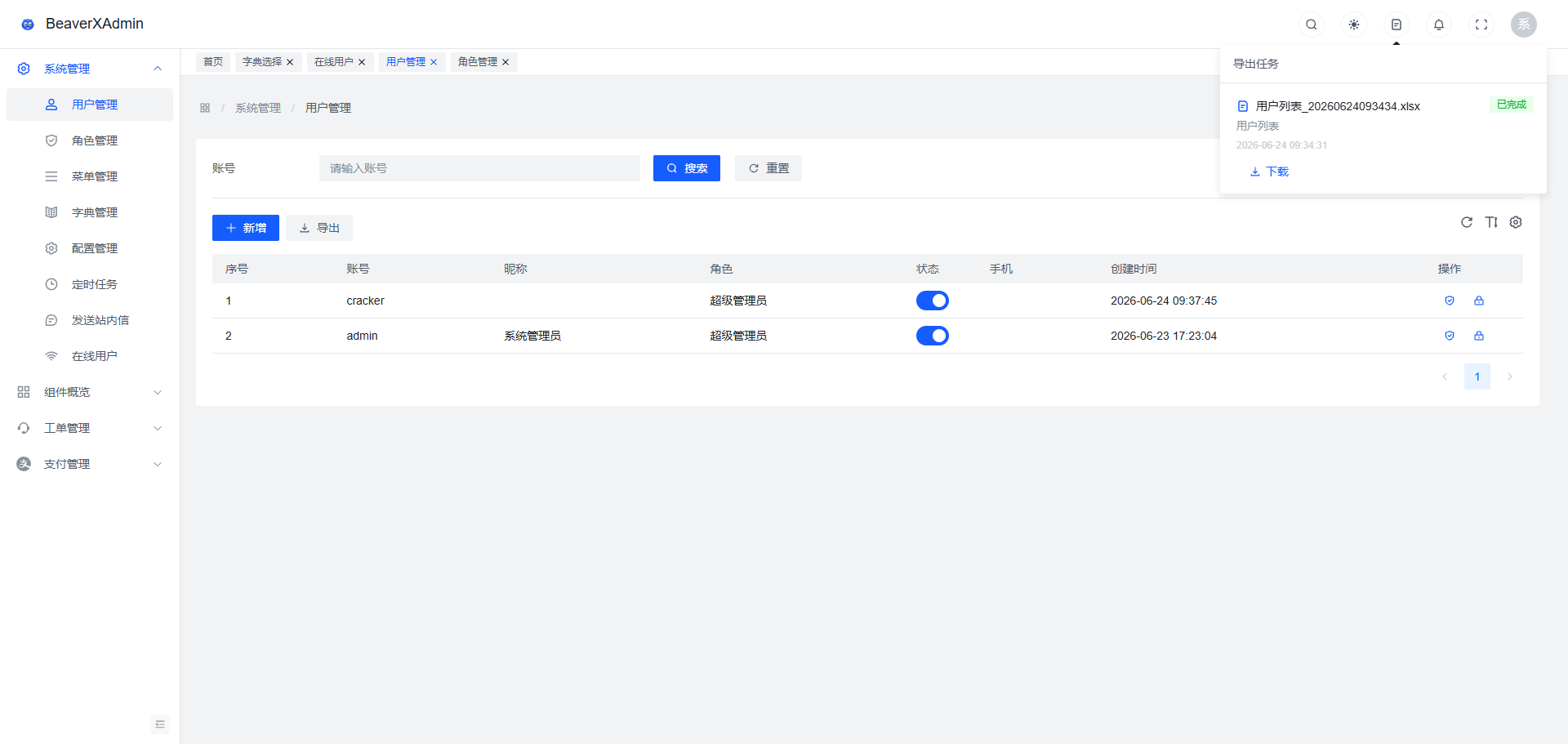Click the 搜索 search button
The height and width of the screenshot is (744, 1568).
pyautogui.click(x=687, y=168)
